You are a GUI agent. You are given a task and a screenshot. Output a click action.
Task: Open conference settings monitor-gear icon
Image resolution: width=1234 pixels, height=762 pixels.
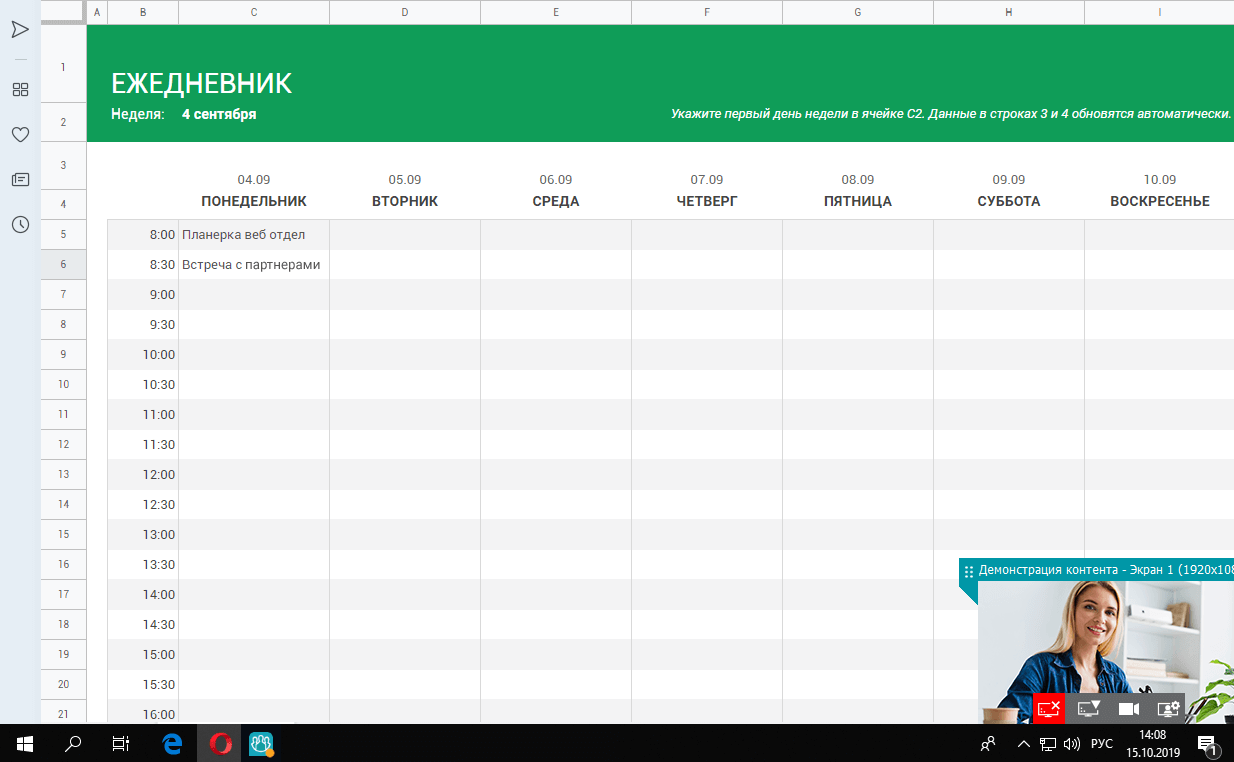coord(1168,708)
